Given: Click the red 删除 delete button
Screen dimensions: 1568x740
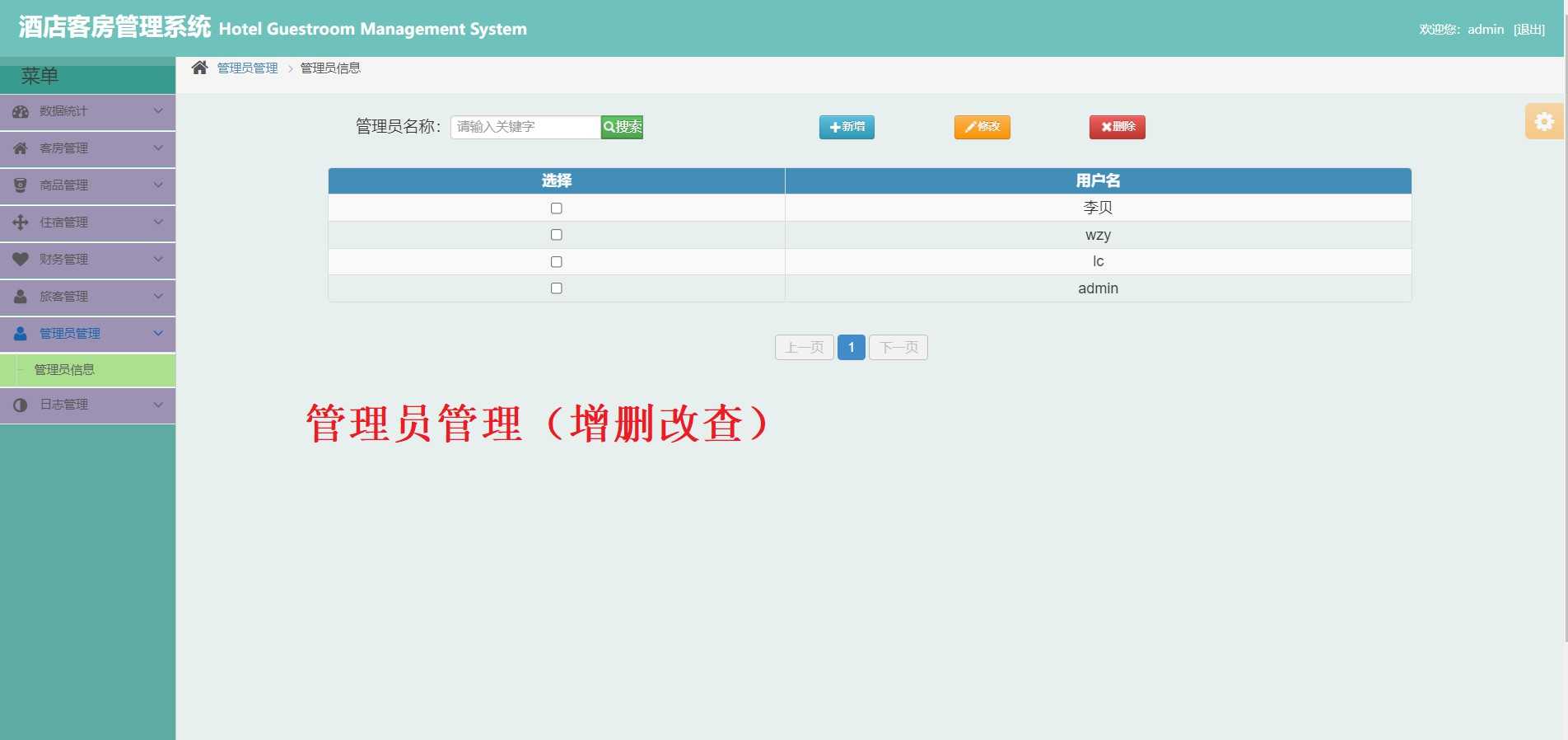Looking at the screenshot, I should pyautogui.click(x=1118, y=127).
